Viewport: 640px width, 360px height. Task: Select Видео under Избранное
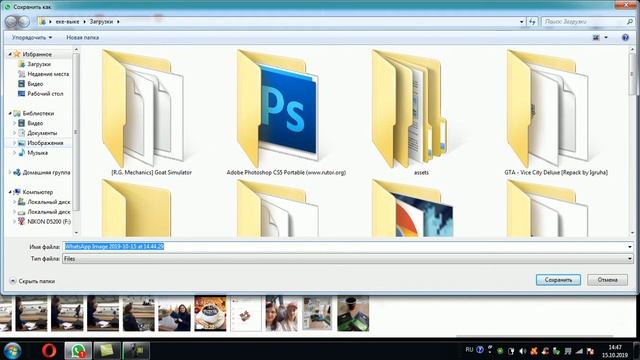tap(35, 84)
